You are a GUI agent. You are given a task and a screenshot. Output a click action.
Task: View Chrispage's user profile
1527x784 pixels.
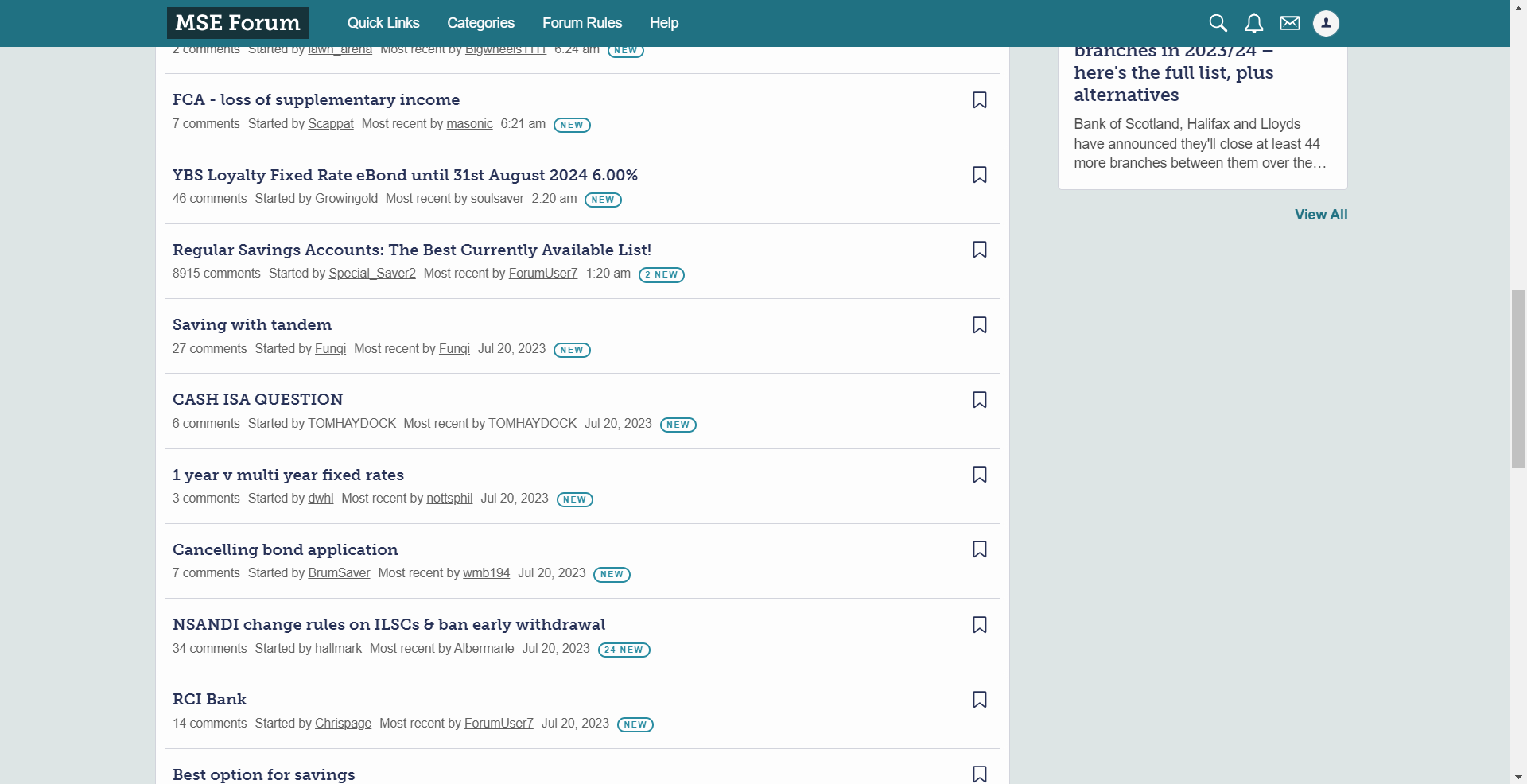[343, 724]
